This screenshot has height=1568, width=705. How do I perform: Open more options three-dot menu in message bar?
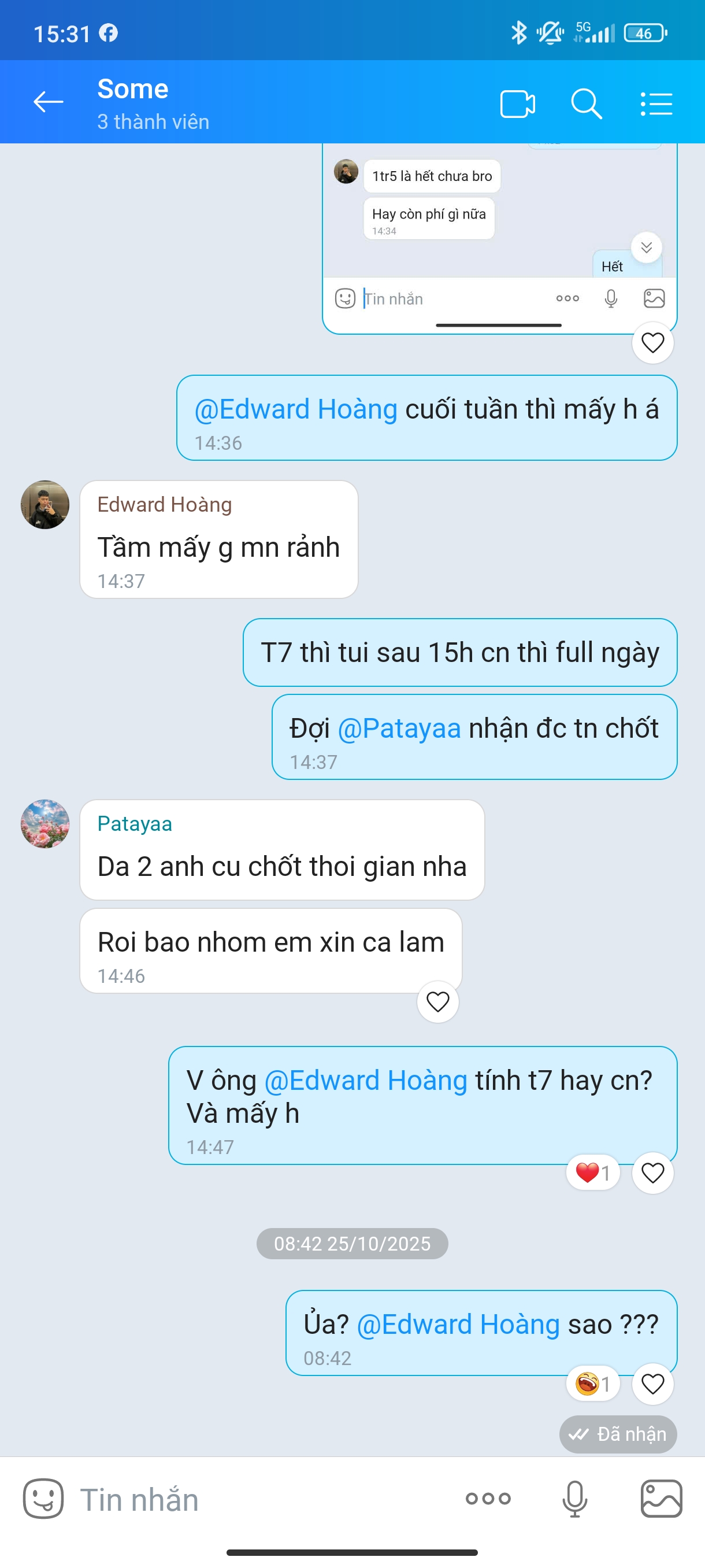pyautogui.click(x=488, y=1499)
